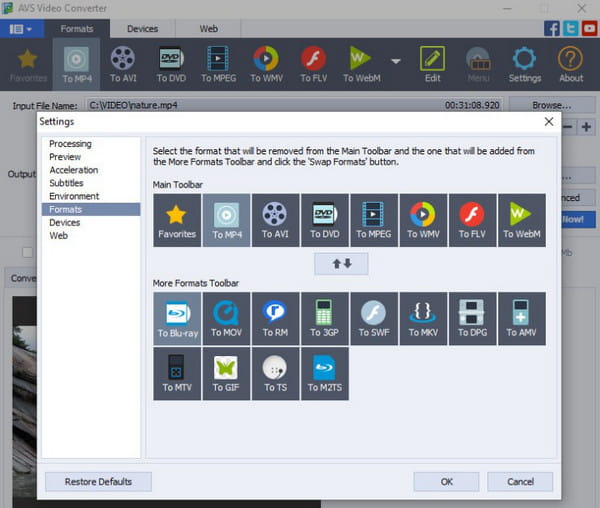Open the view mode dropdown button
600x508 pixels.
(x=21, y=29)
